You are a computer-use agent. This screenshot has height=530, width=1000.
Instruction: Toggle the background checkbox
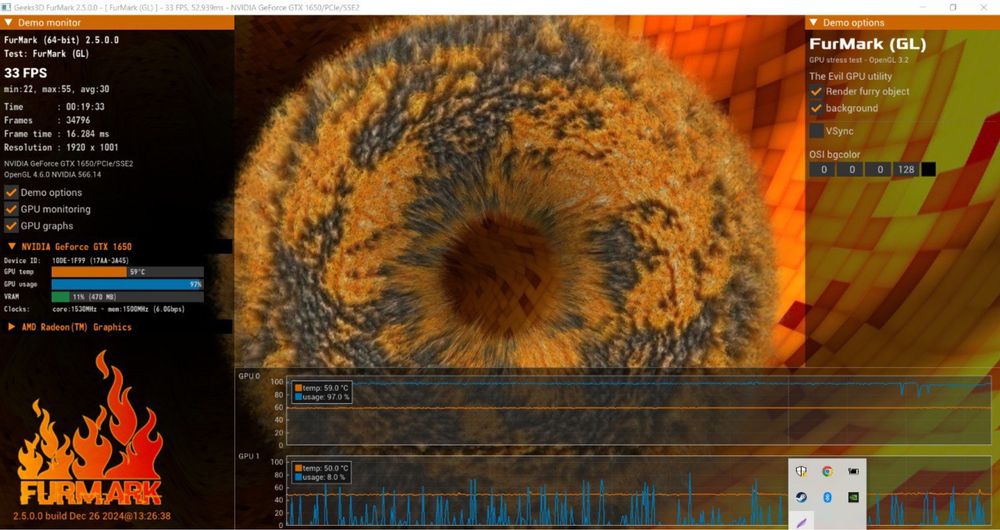[x=816, y=108]
